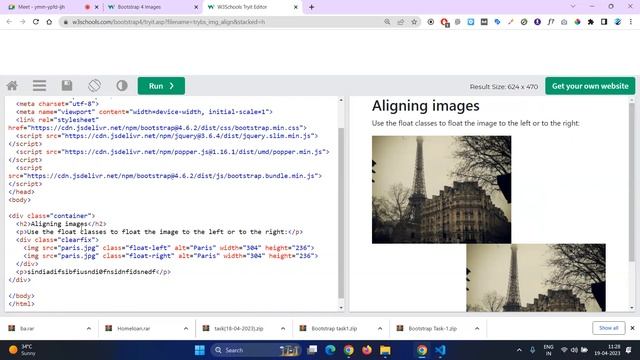Close the Meet browser tab

97,7
